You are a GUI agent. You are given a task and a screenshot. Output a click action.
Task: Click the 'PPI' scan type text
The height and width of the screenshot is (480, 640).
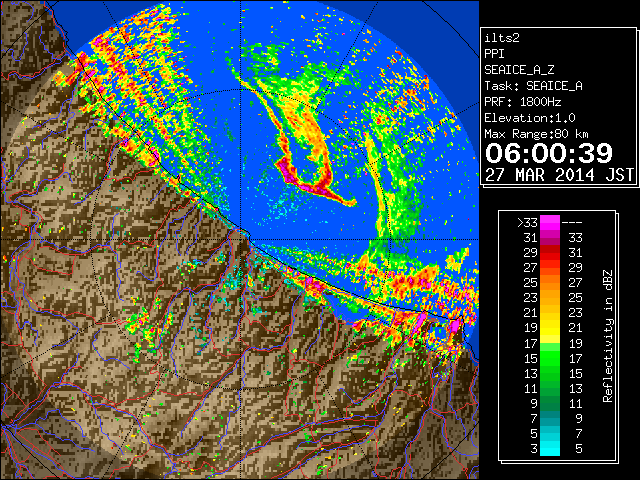(494, 54)
